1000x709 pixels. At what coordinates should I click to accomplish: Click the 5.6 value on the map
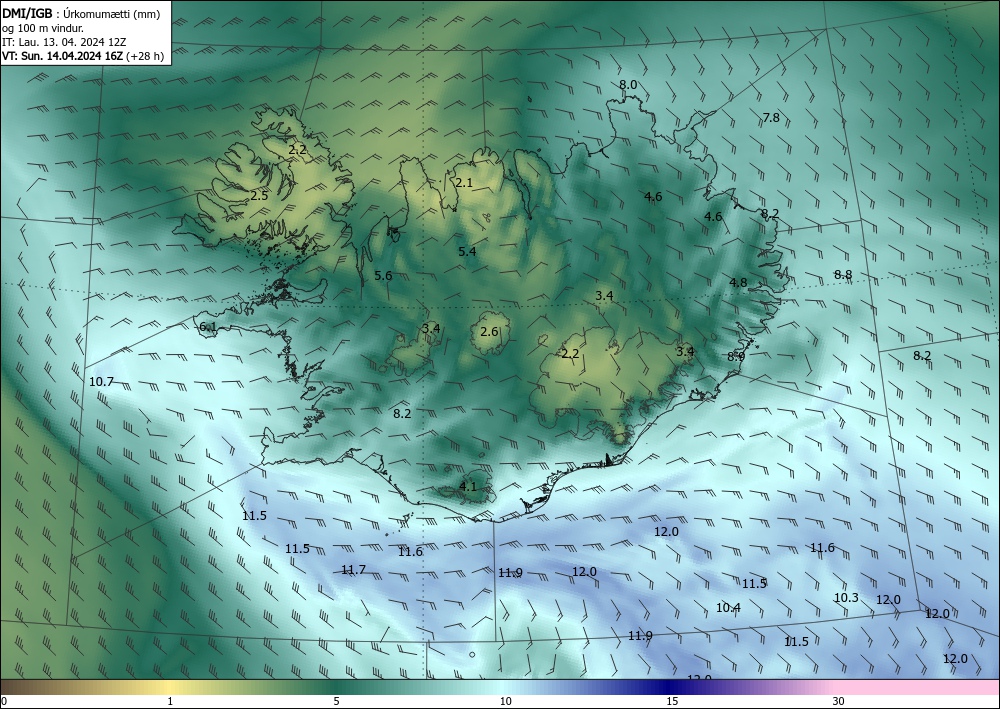point(383,275)
